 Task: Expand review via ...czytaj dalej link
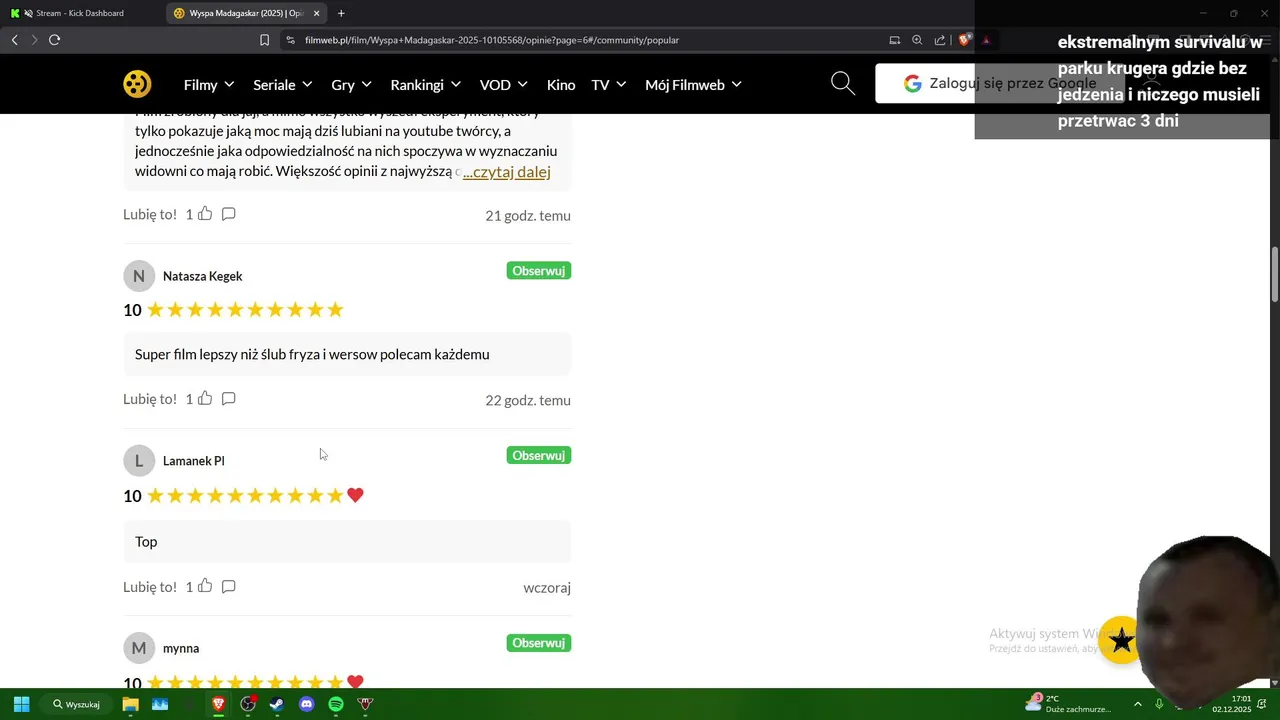click(506, 172)
